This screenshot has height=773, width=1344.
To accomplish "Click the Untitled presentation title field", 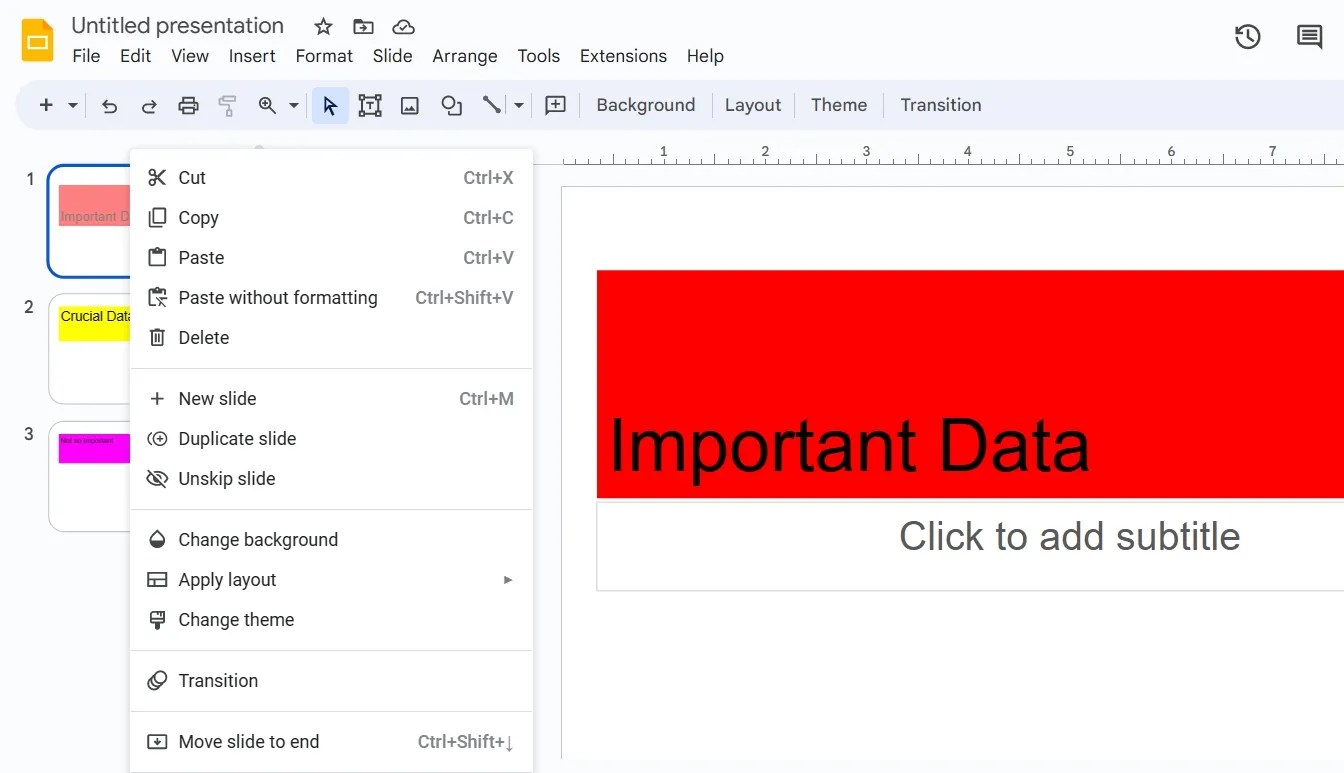I will [177, 25].
